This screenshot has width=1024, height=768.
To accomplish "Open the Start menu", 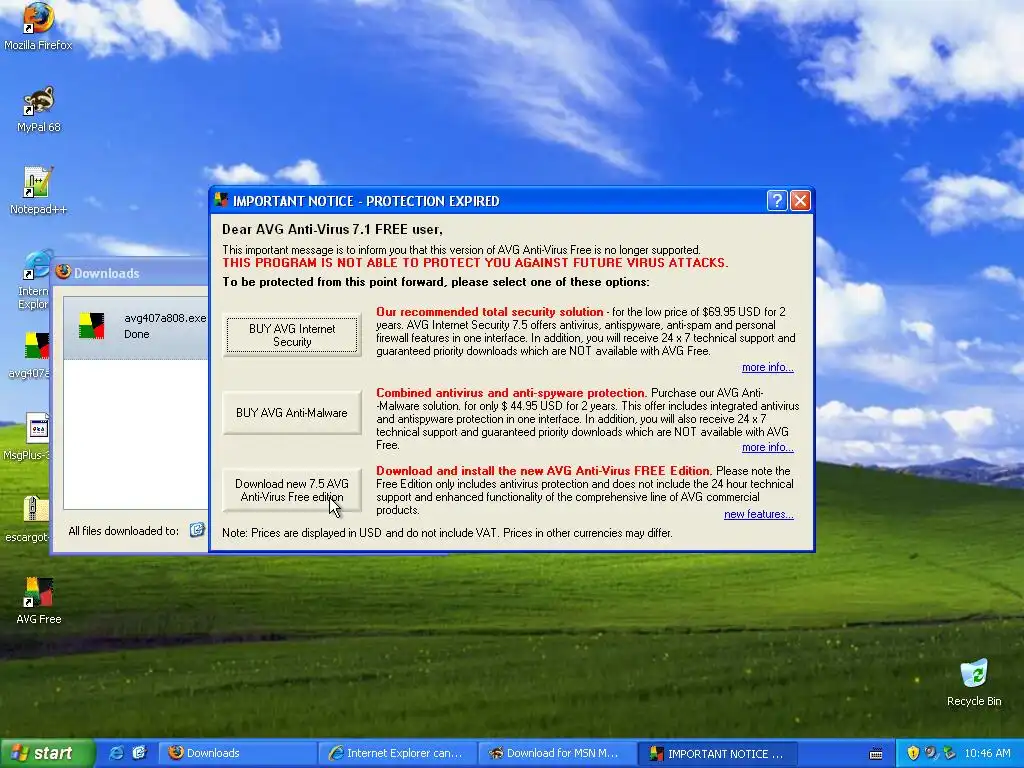I will point(47,753).
